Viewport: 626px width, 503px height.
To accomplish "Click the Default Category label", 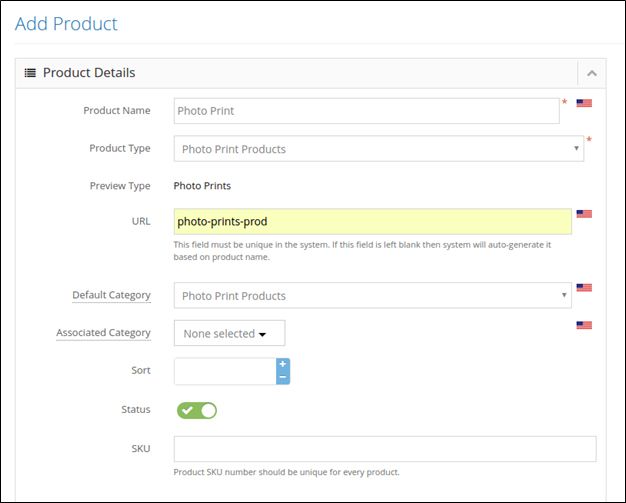I will pyautogui.click(x=111, y=295).
